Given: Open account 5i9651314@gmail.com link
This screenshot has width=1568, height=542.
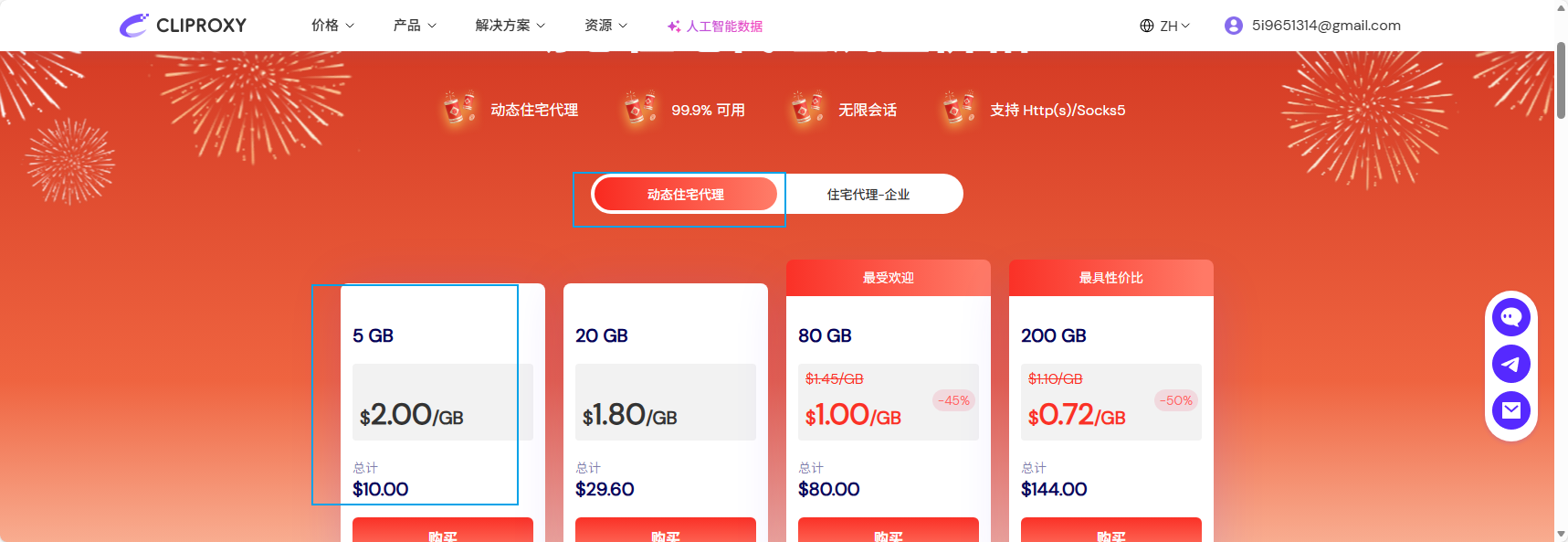Looking at the screenshot, I should pyautogui.click(x=1326, y=26).
